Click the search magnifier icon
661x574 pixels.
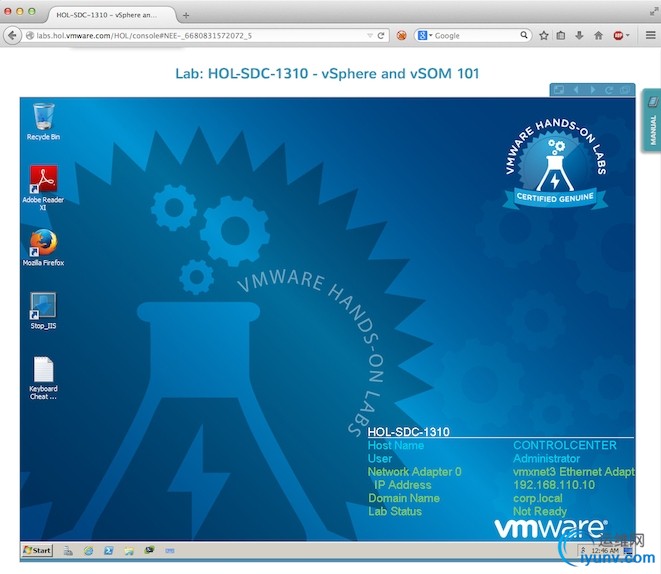(524, 35)
